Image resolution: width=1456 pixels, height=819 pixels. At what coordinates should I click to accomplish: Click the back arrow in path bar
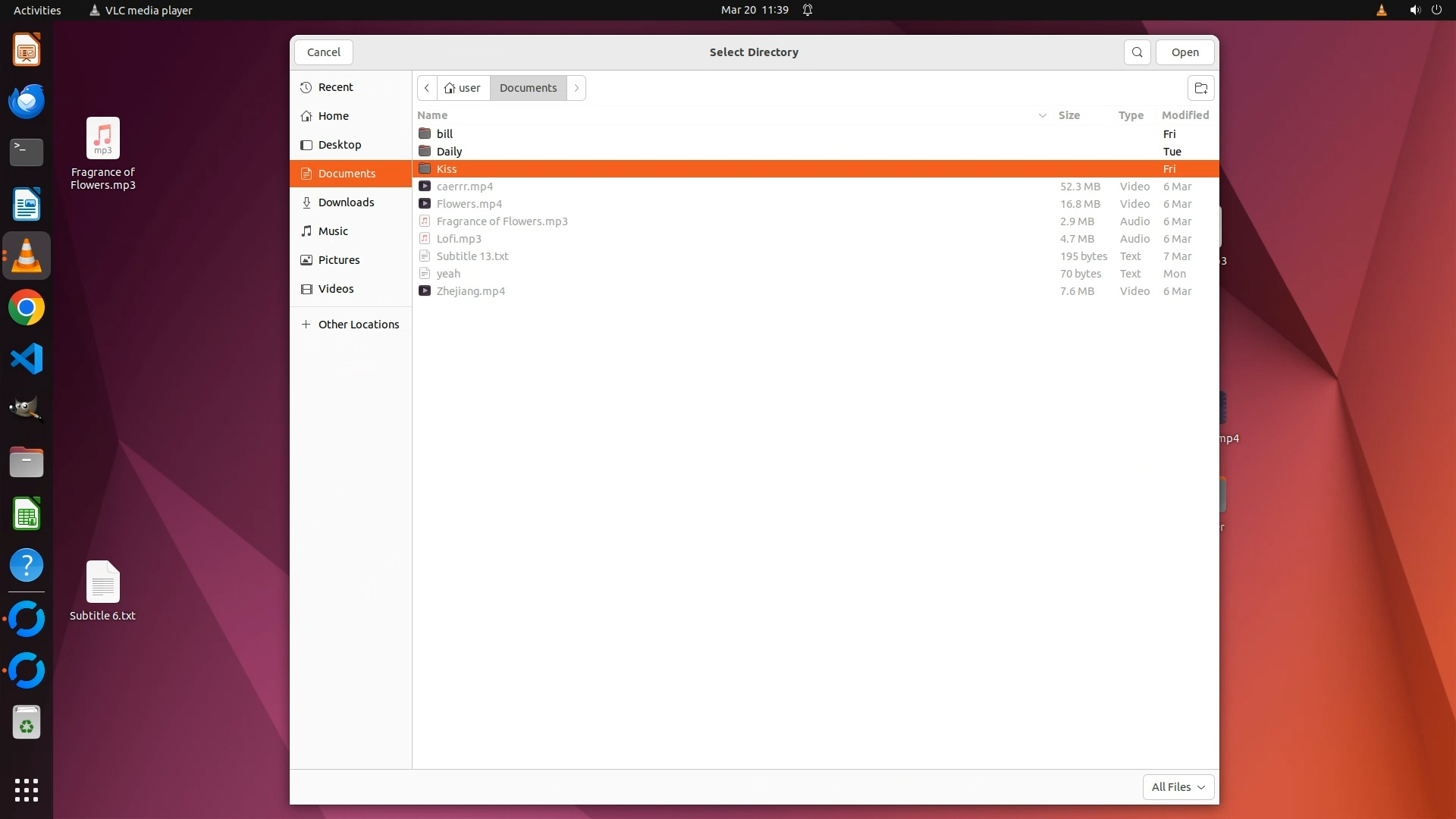pos(427,88)
